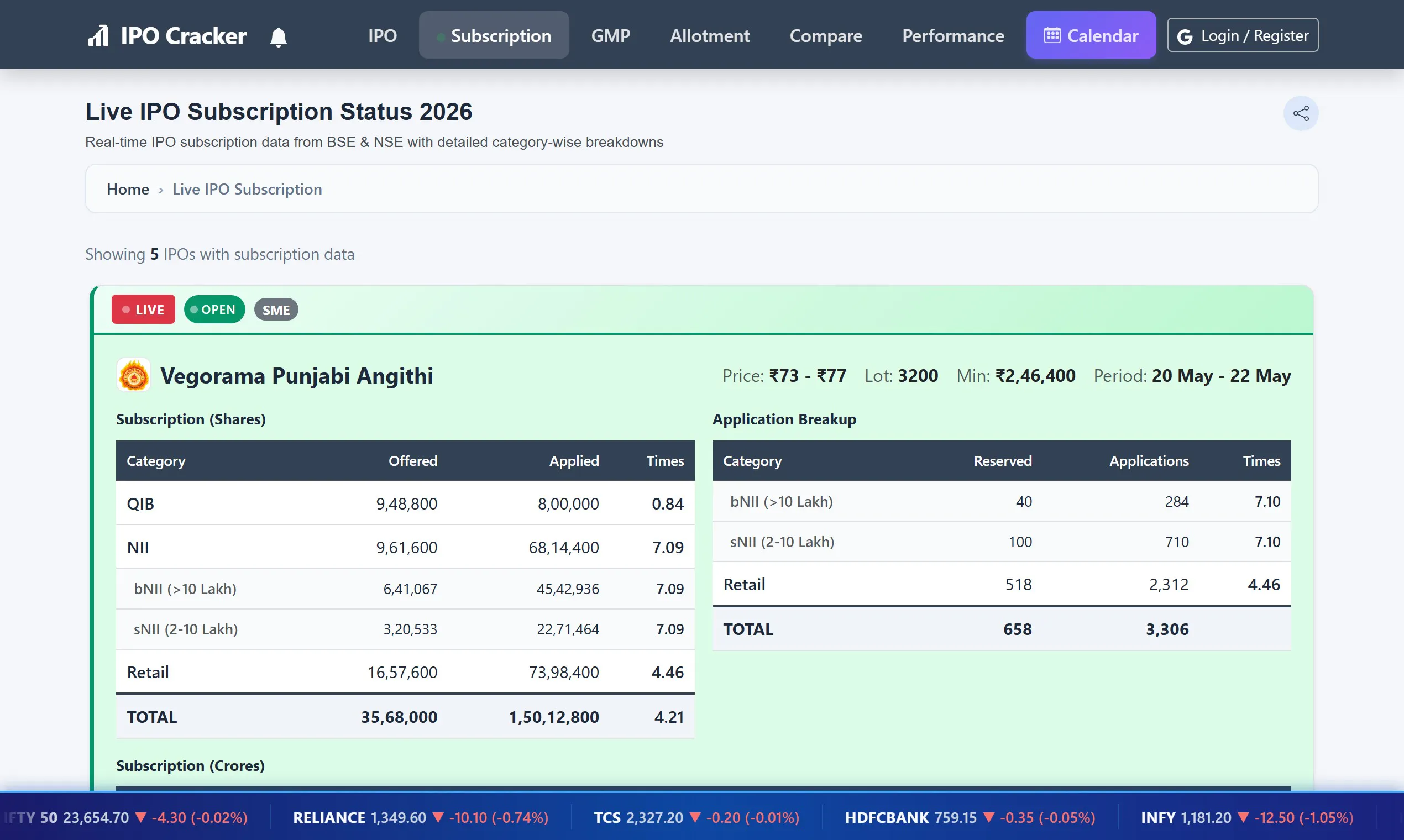Click QIB offered value 9,48,800

[406, 503]
